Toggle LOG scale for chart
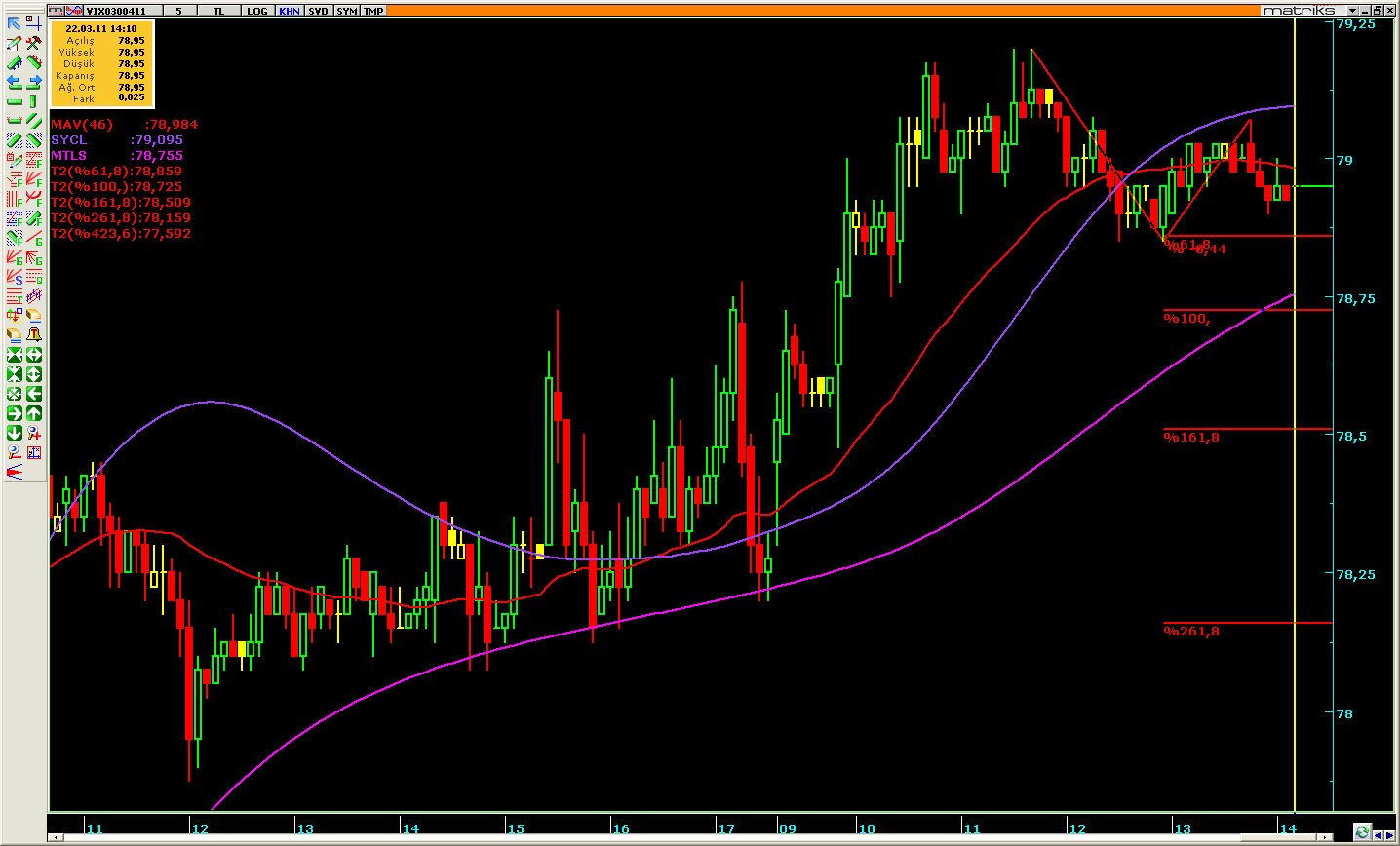The image size is (1400, 846). 256,11
